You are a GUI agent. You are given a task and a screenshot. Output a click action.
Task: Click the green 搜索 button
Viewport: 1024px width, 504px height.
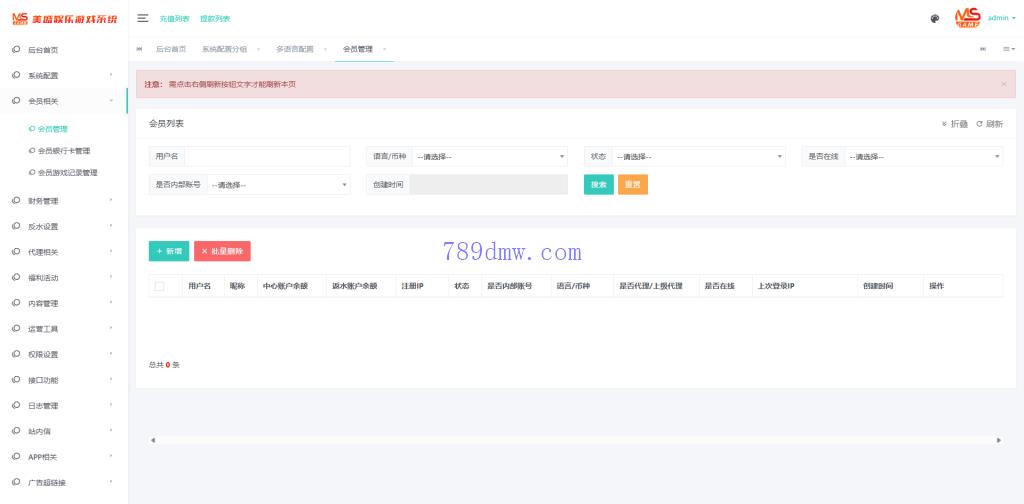[598, 184]
